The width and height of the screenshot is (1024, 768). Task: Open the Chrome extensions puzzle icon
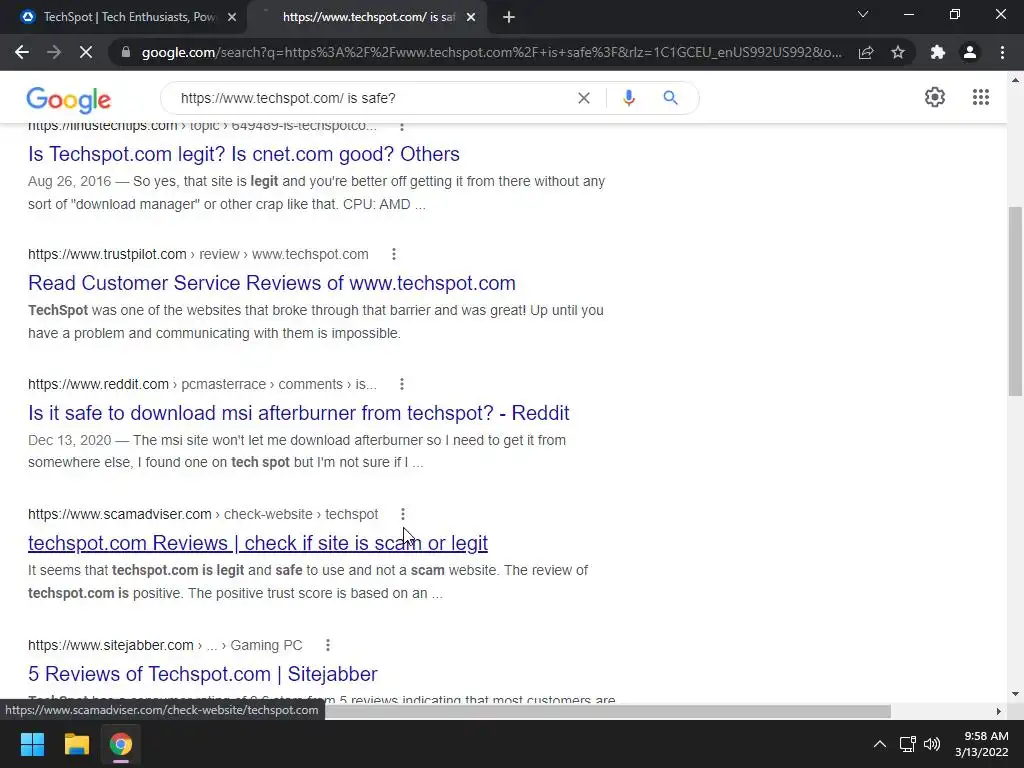click(938, 52)
